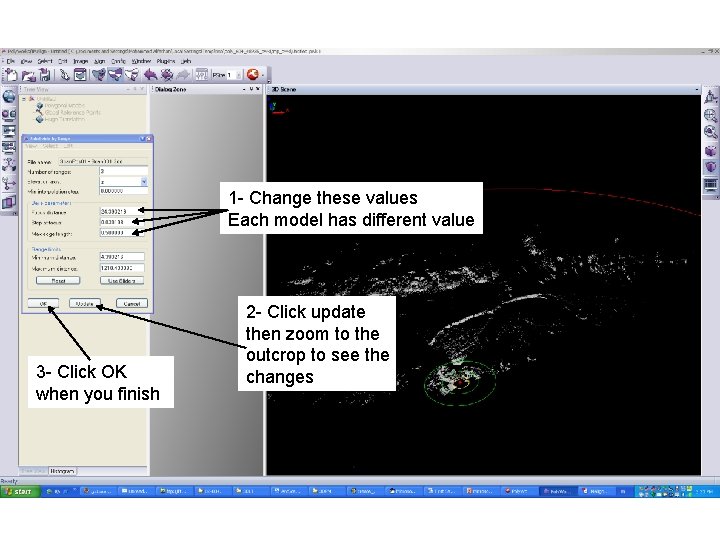720x540 pixels.
Task: Click the clock on the taskbar
Action: click(704, 491)
